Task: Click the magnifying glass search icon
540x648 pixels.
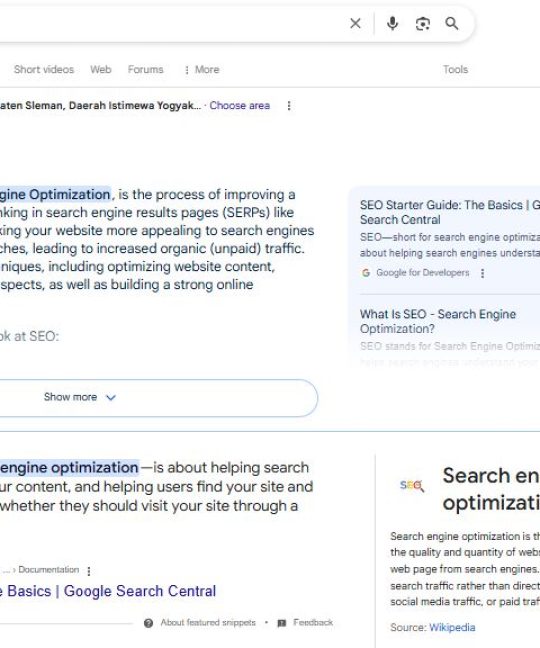Action: pyautogui.click(x=452, y=24)
